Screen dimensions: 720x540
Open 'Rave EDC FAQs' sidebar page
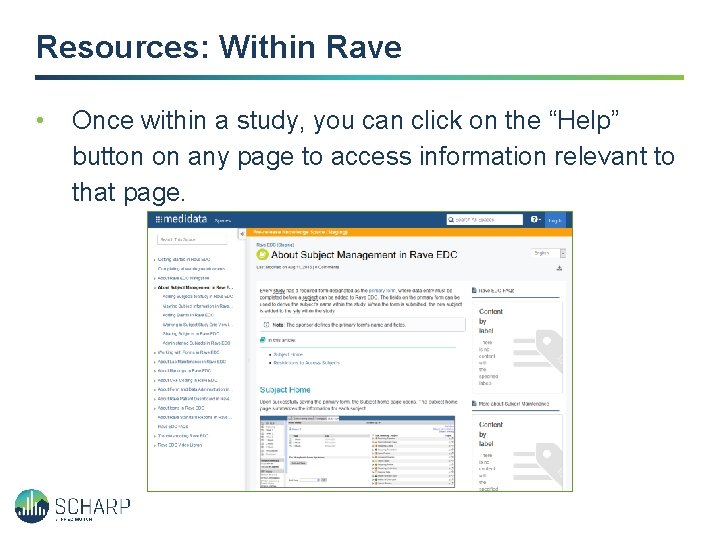(x=173, y=427)
